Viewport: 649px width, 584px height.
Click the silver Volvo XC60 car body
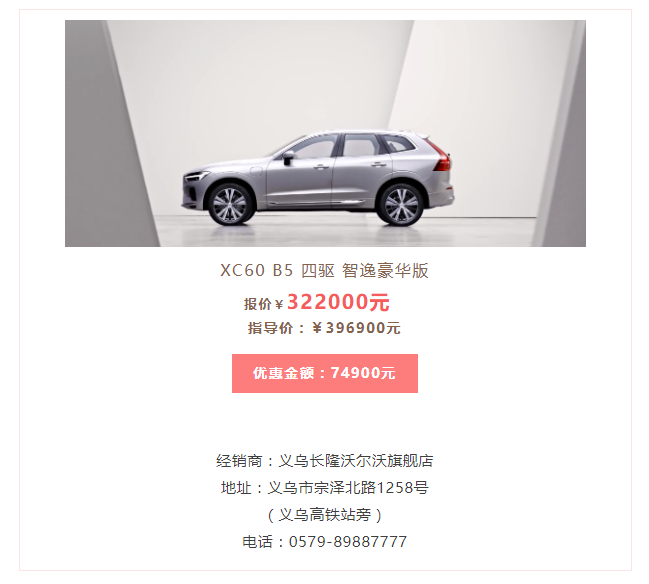coord(318,178)
